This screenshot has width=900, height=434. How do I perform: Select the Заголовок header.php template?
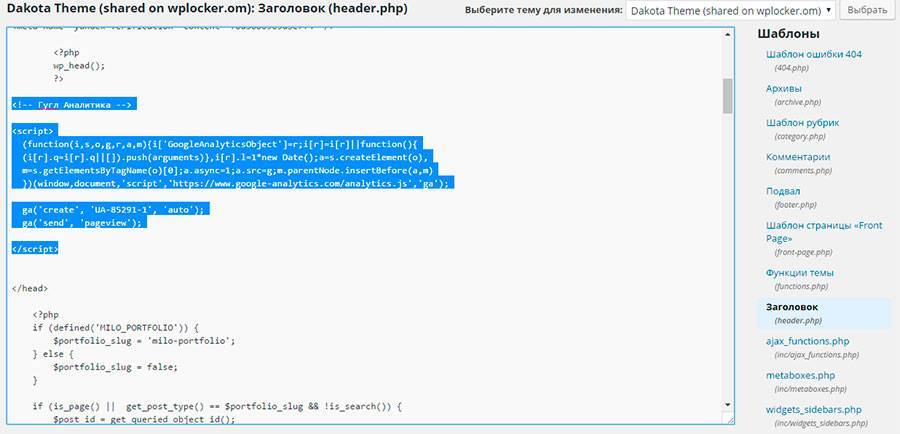826,313
